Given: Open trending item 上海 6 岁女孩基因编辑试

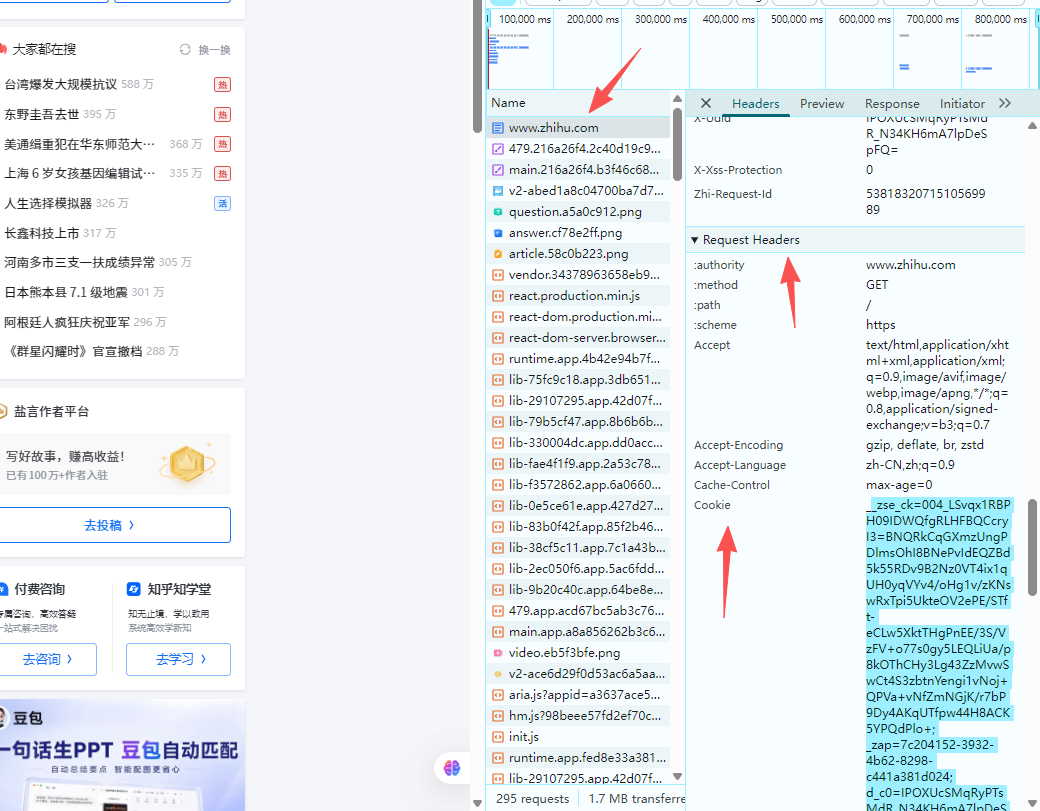Looking at the screenshot, I should point(80,173).
